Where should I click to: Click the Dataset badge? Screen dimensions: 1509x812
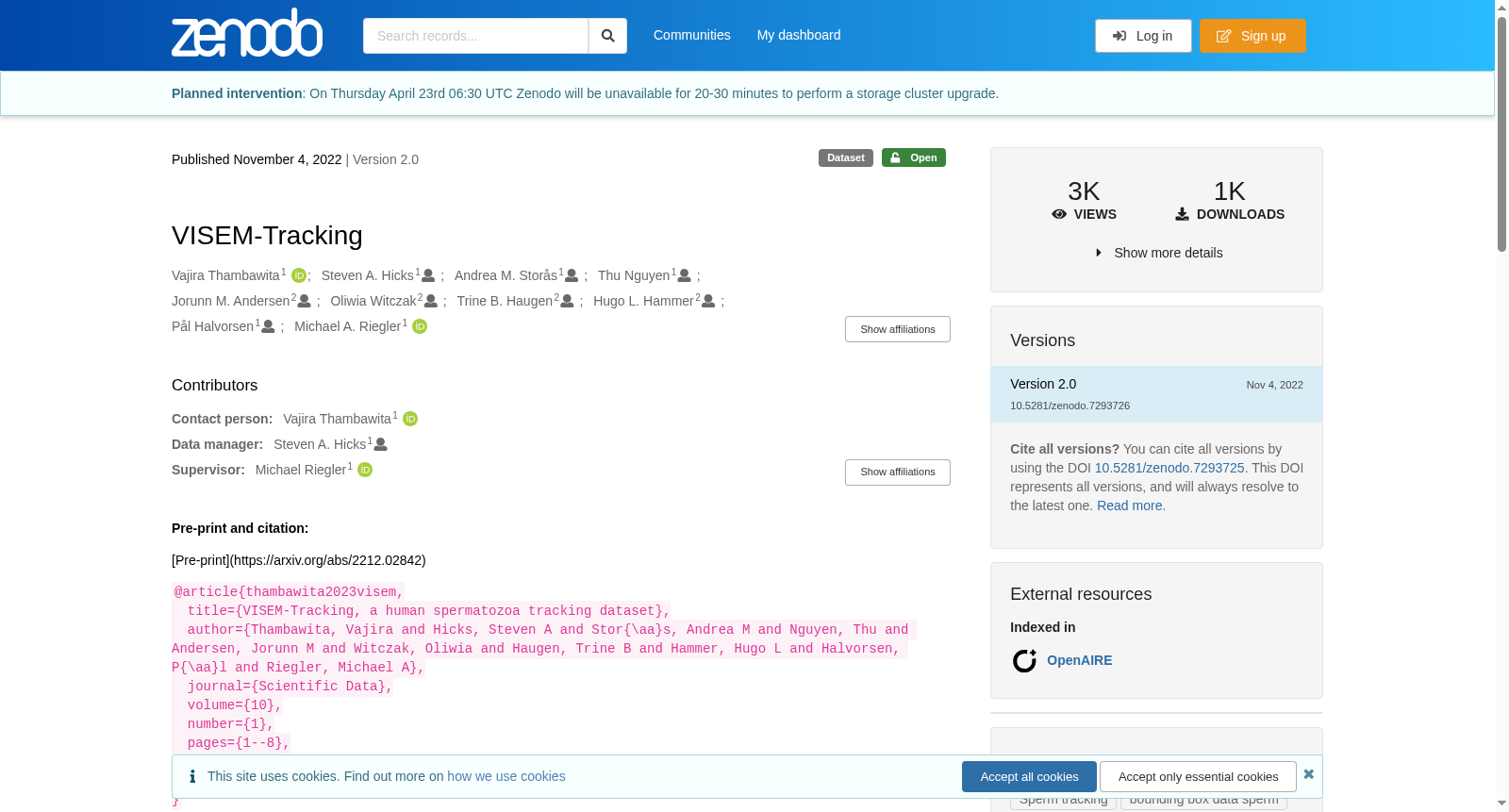pos(846,157)
